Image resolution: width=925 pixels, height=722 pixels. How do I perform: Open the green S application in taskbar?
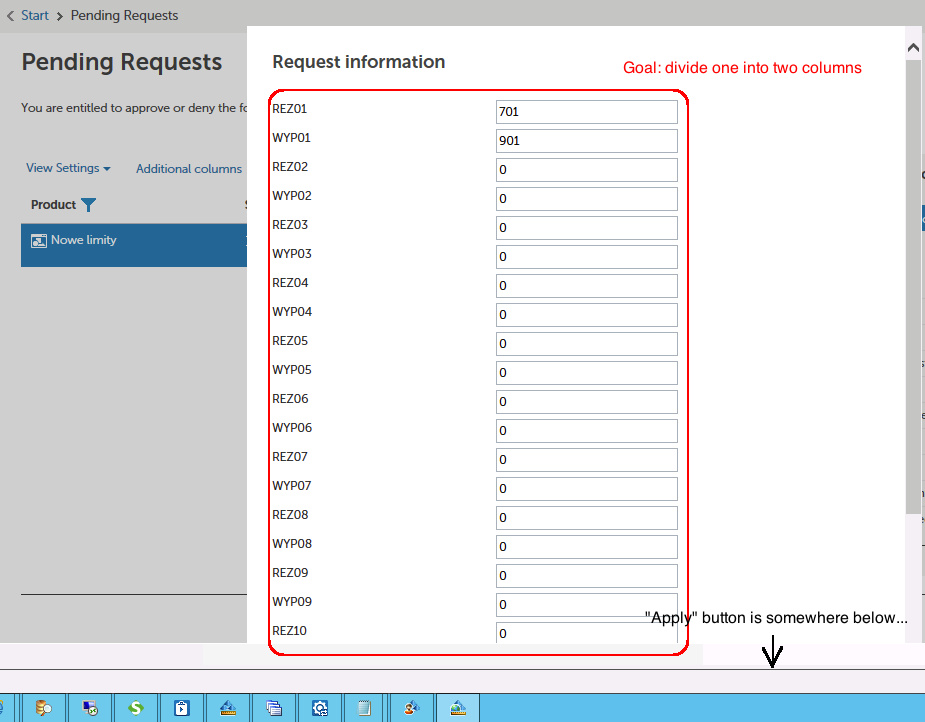point(136,707)
